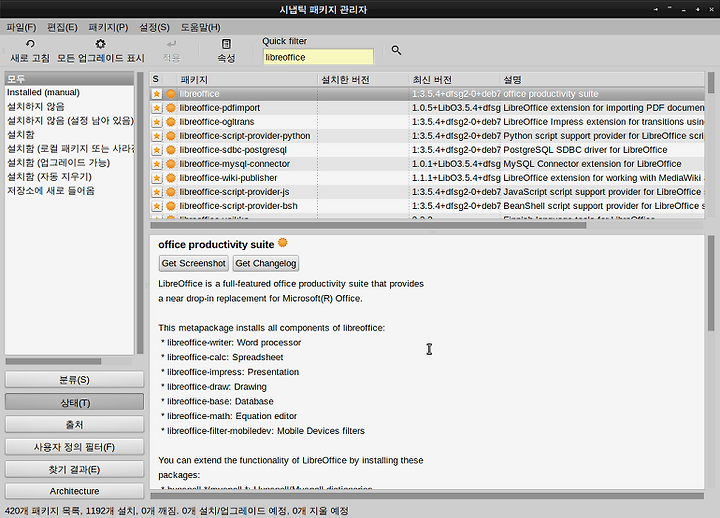Select the libreoffice-wiki-publisher package name
The width and height of the screenshot is (720, 518).
pyautogui.click(x=228, y=178)
